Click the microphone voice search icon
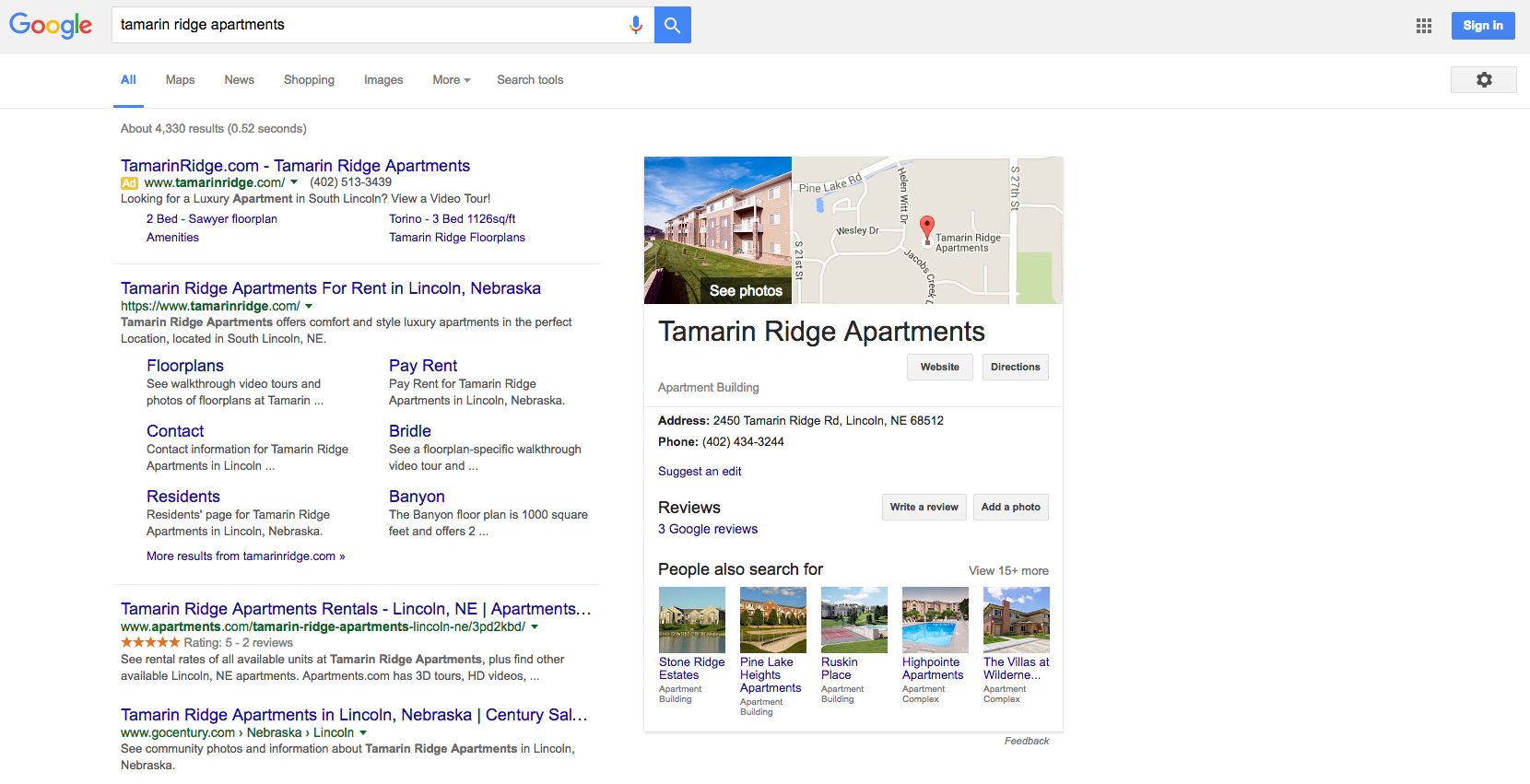The height and width of the screenshot is (784, 1530). click(635, 26)
